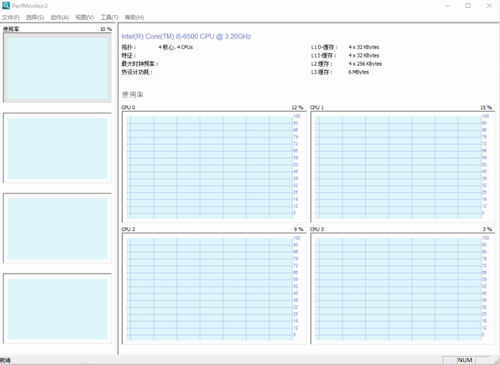
Task: Click the 最大时钟频率 label
Action: (x=139, y=64)
